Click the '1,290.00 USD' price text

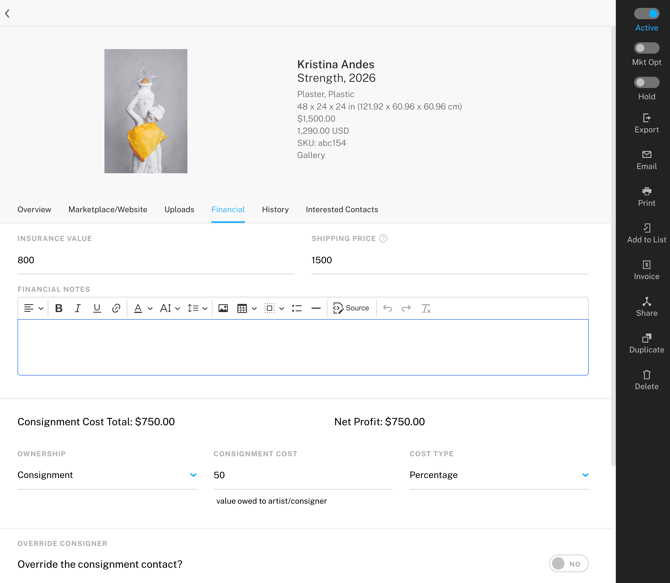pyautogui.click(x=323, y=131)
